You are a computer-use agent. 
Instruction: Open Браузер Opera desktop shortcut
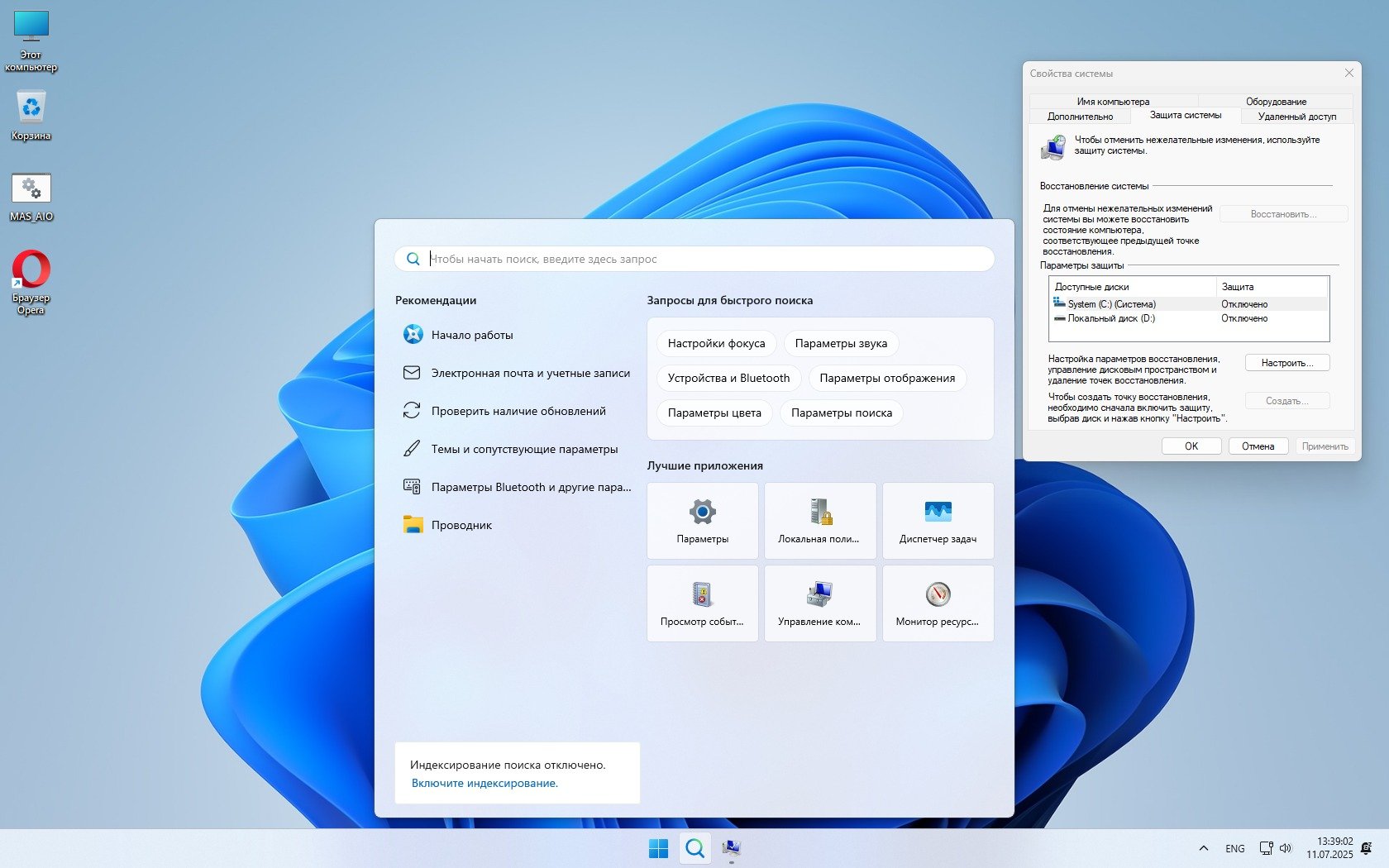tap(31, 282)
